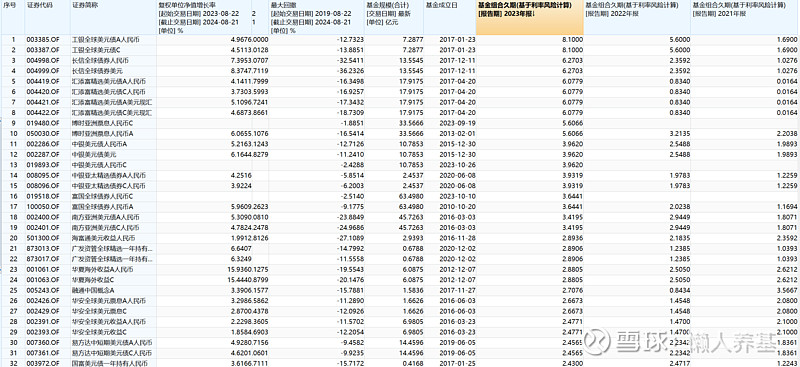Select inception date 2023-09-19

click(x=457, y=123)
